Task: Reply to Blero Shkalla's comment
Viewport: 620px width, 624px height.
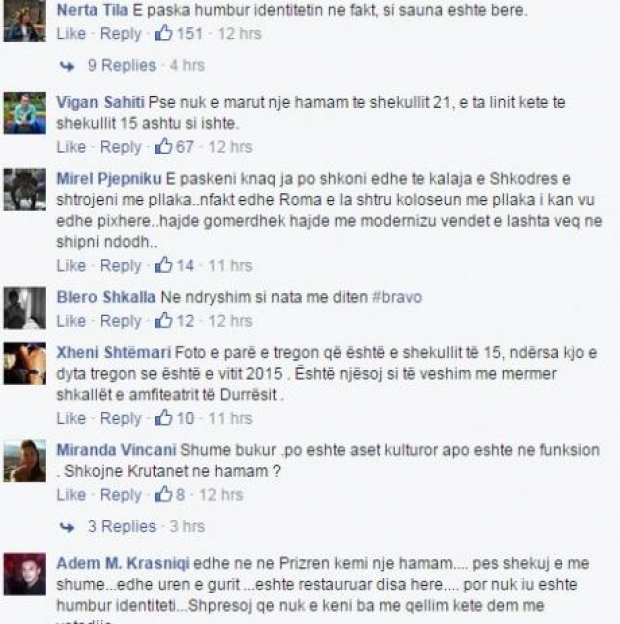Action: 121,321
